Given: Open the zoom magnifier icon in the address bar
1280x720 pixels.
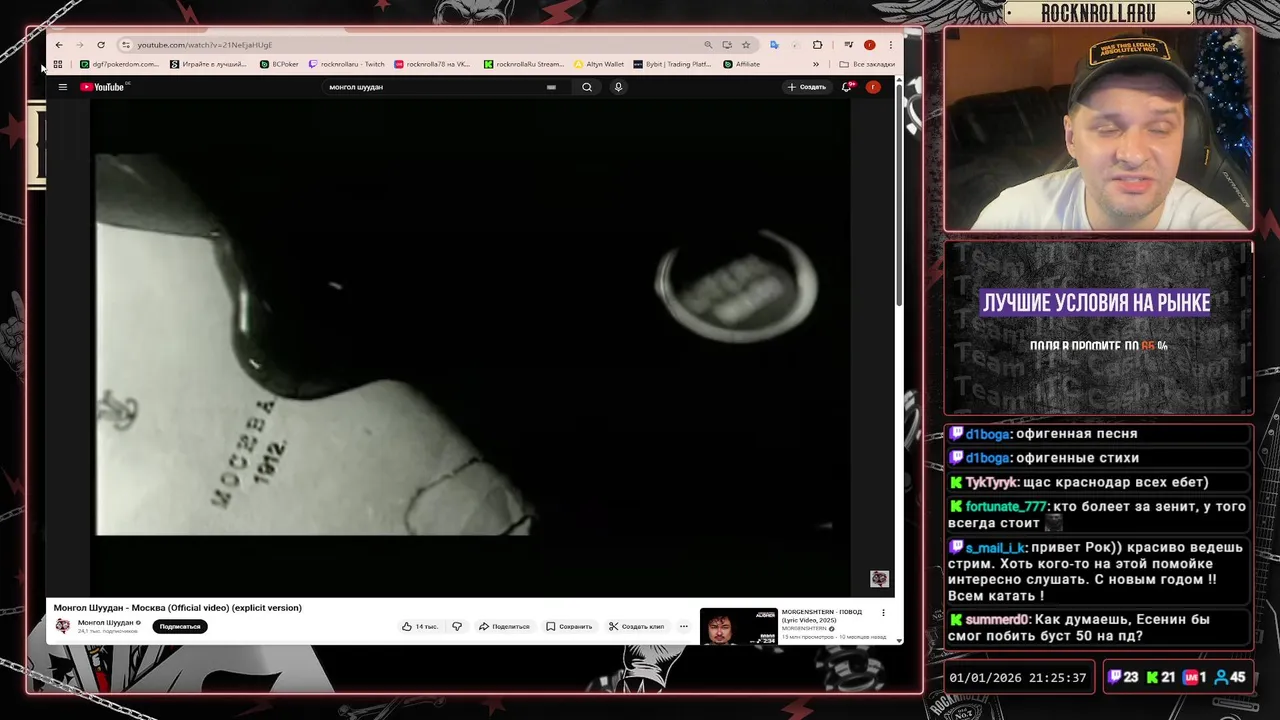Looking at the screenshot, I should pyautogui.click(x=708, y=45).
